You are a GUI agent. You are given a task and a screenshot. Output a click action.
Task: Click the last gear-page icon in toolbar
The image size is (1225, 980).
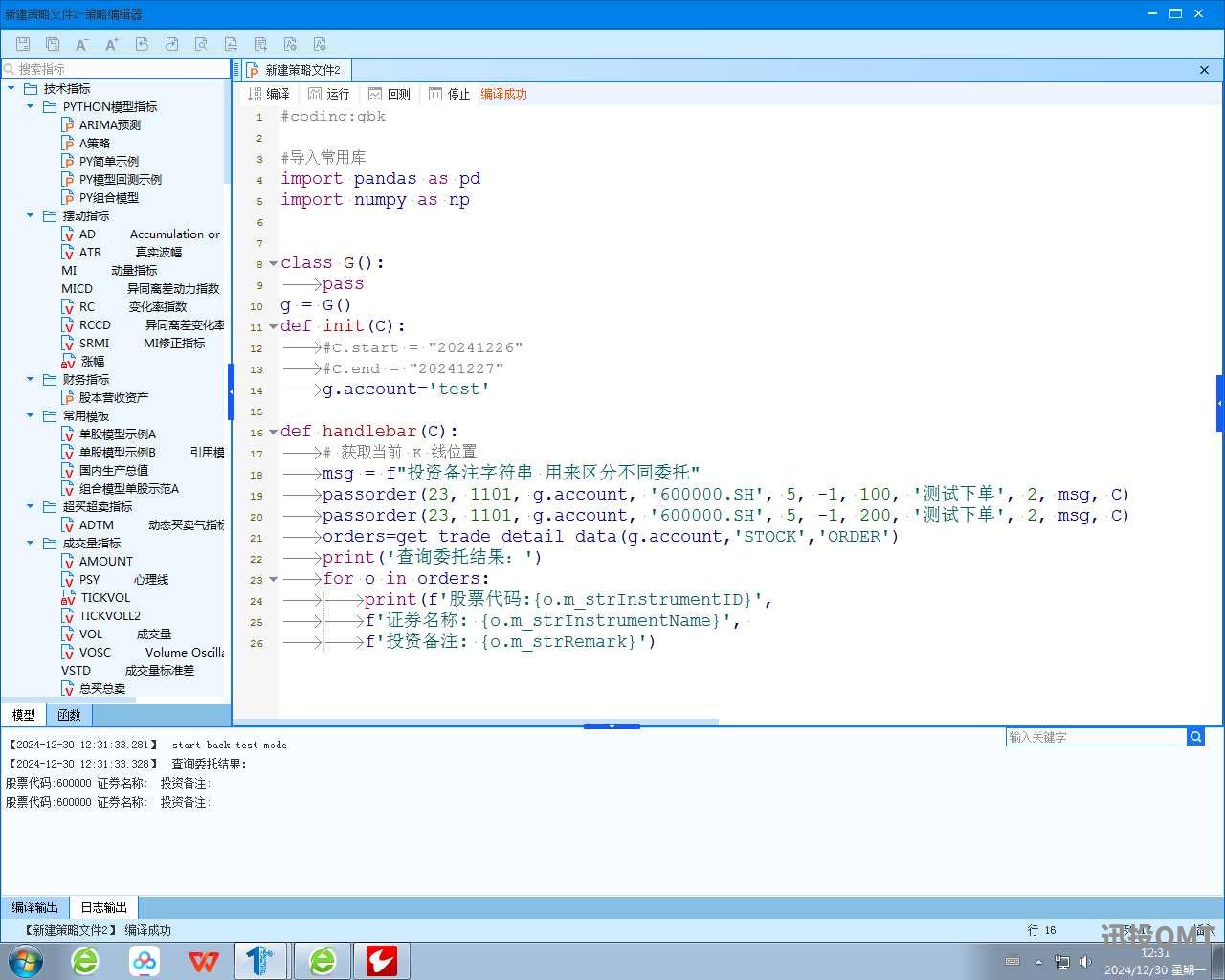320,44
